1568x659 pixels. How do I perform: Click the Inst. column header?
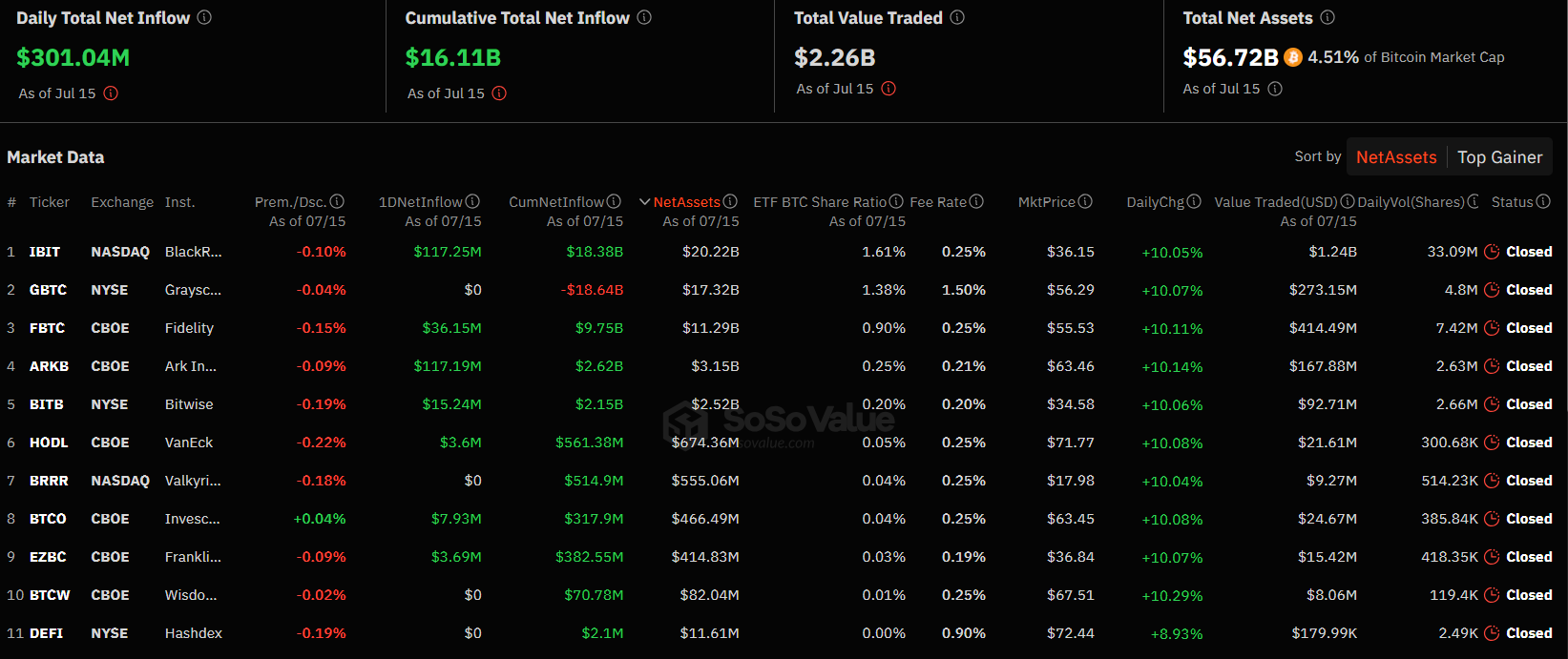point(179,202)
